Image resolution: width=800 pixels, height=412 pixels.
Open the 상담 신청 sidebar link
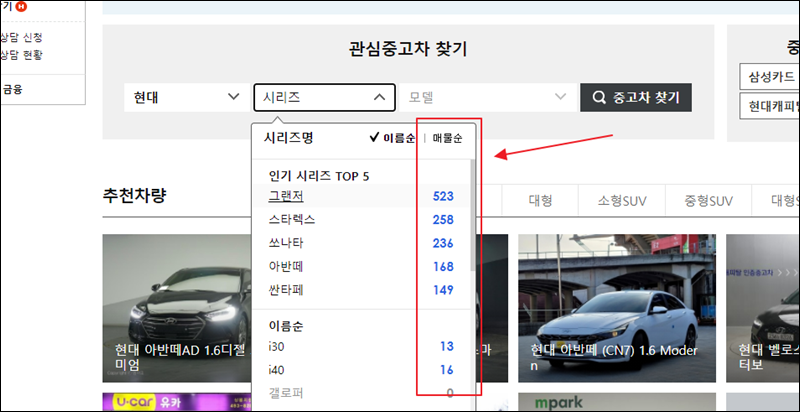[21, 37]
